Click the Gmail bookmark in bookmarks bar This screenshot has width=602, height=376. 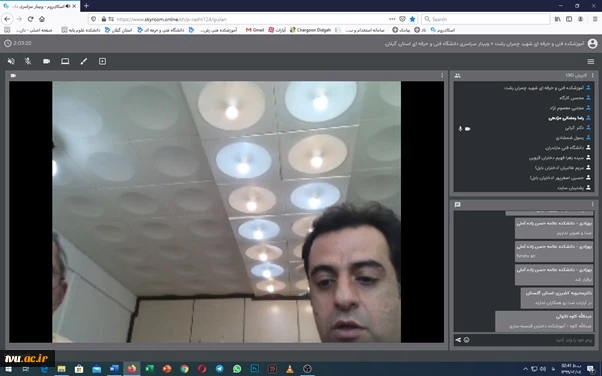(255, 30)
